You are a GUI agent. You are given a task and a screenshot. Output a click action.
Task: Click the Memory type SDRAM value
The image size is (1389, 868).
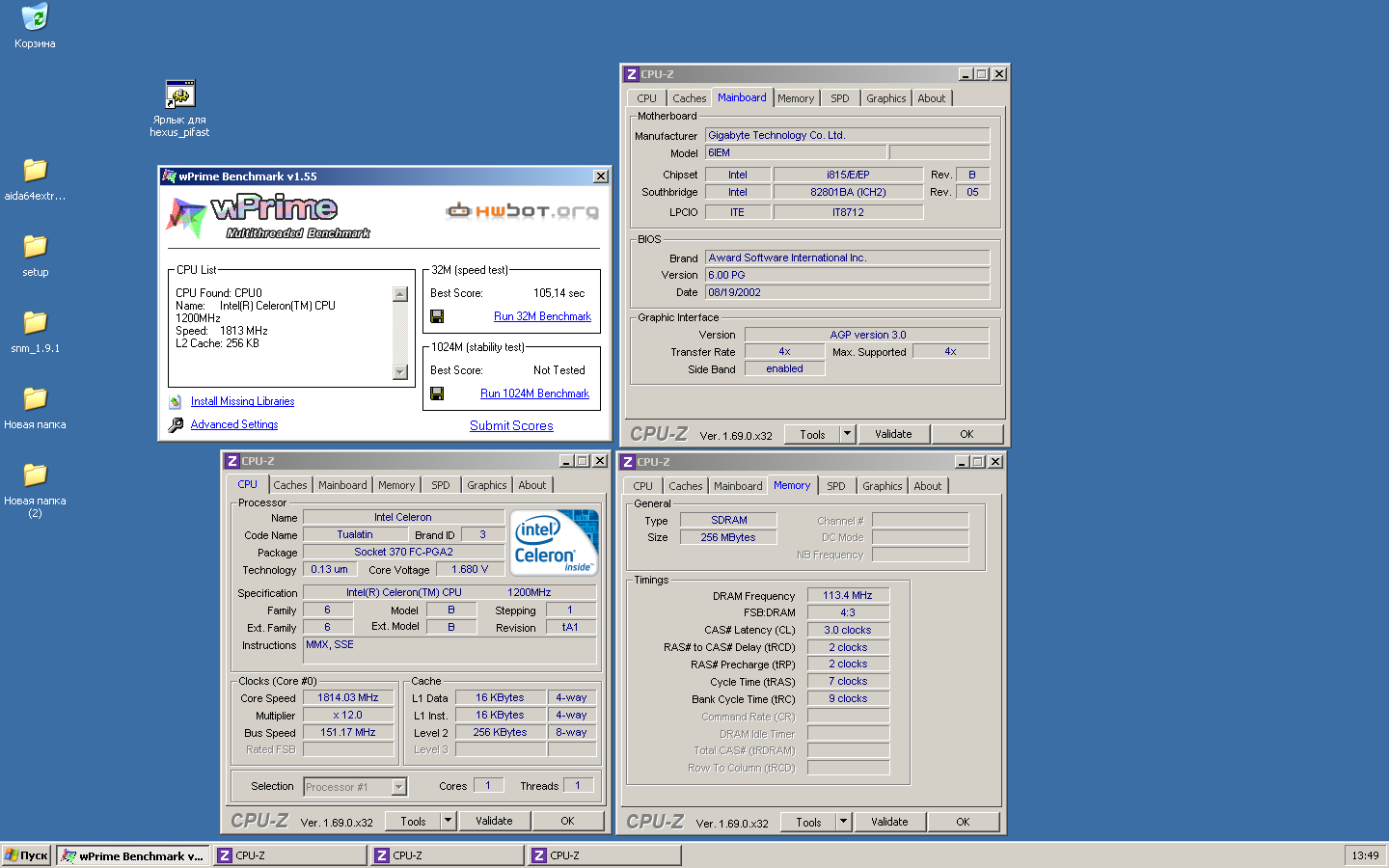point(729,520)
